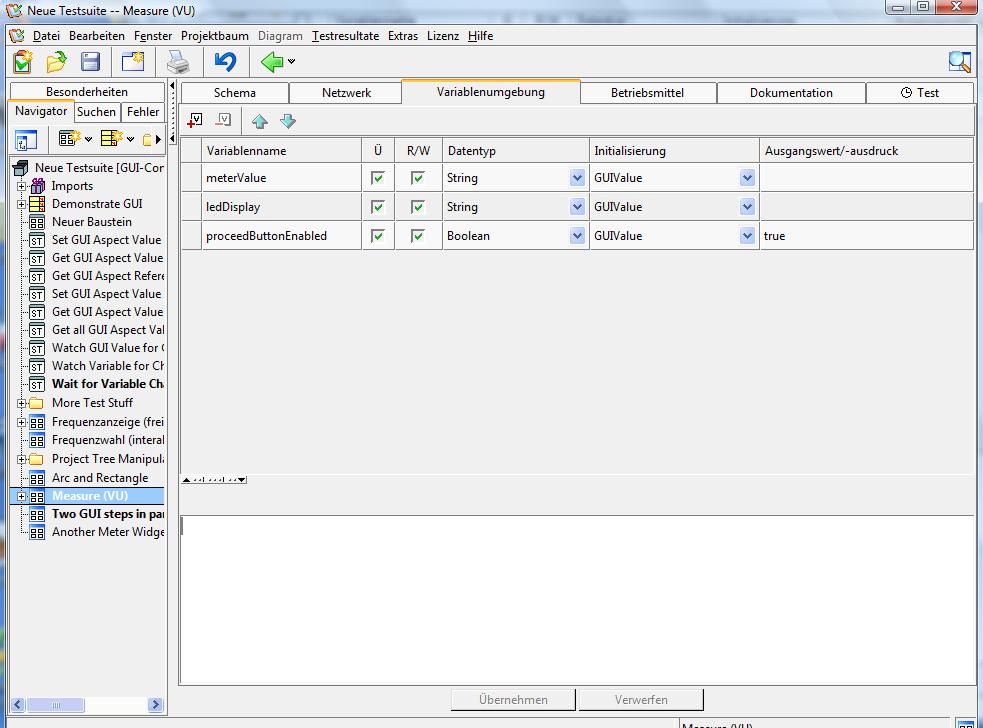Select Arc and Rectangle in the tree

point(99,478)
